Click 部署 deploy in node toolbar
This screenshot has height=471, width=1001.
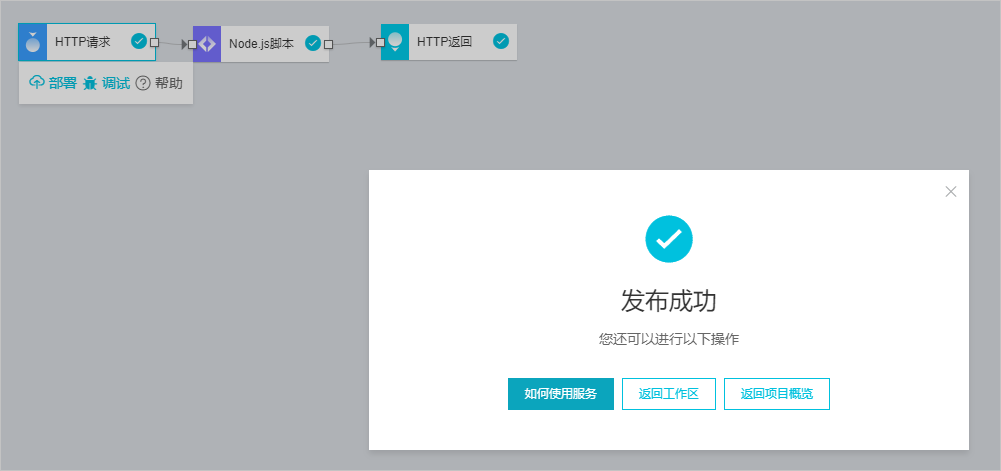pos(53,83)
